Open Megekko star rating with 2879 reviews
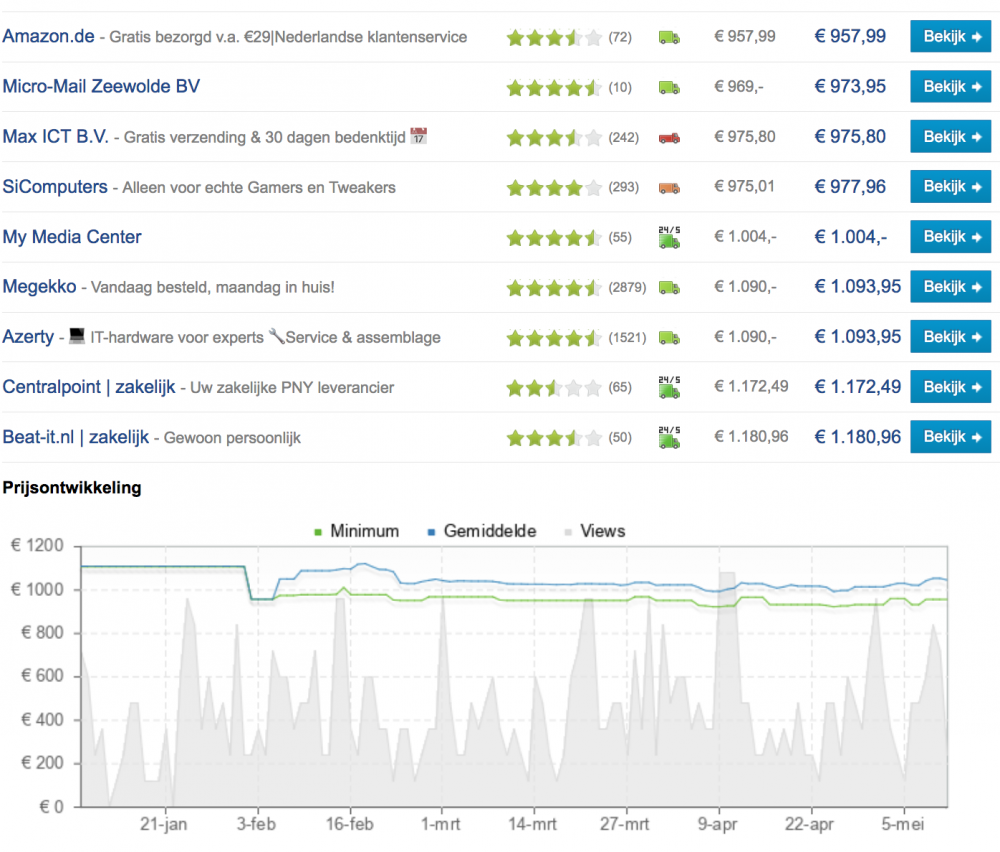Viewport: 1000px width, 852px height. 554,288
